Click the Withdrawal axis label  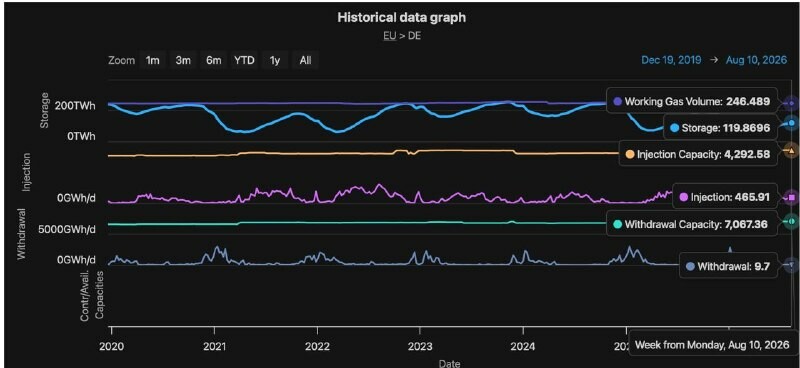(21, 233)
